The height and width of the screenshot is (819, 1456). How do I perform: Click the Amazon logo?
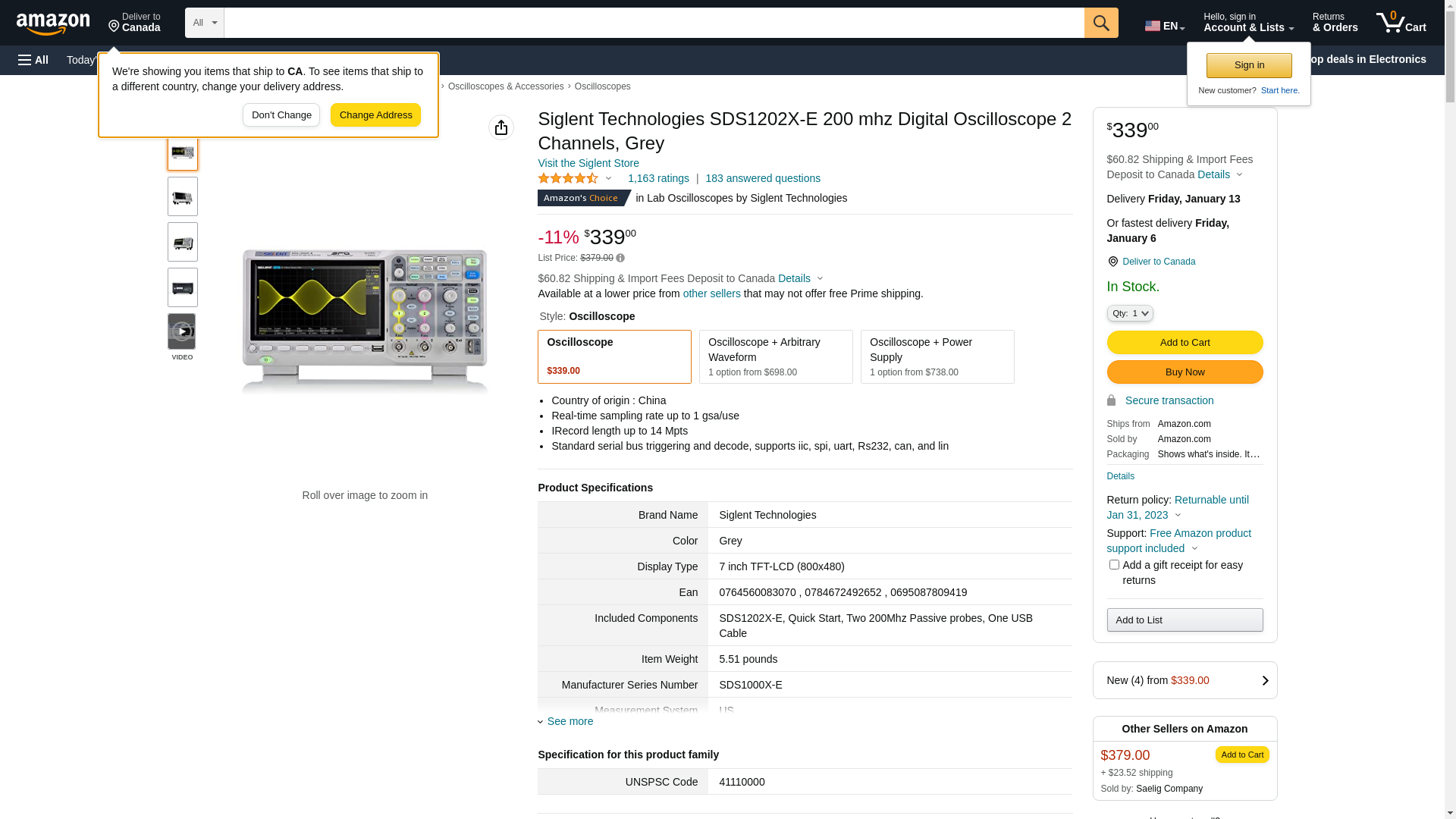tap(53, 24)
